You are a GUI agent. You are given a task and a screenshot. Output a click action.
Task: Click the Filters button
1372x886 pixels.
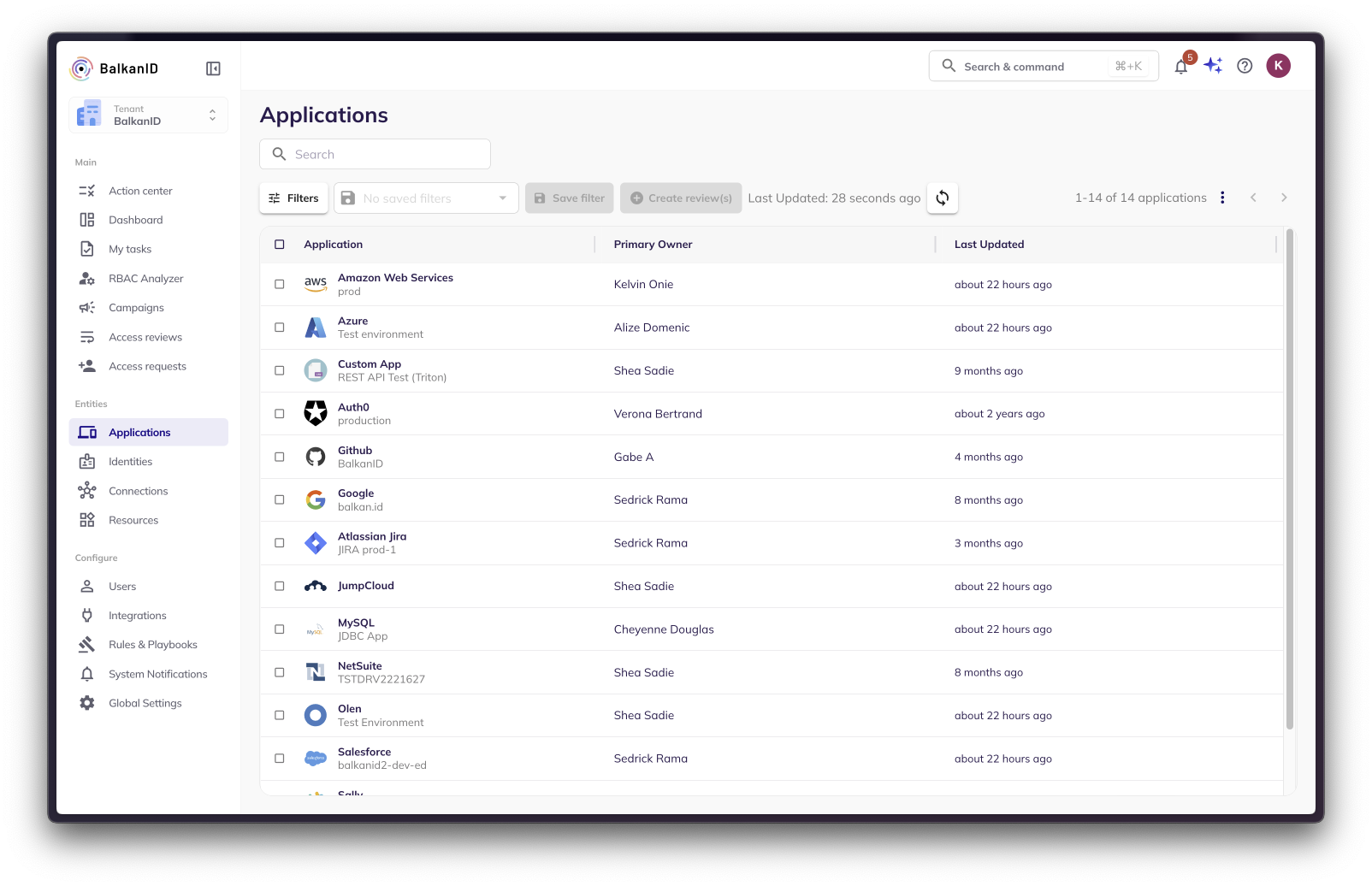pos(293,198)
